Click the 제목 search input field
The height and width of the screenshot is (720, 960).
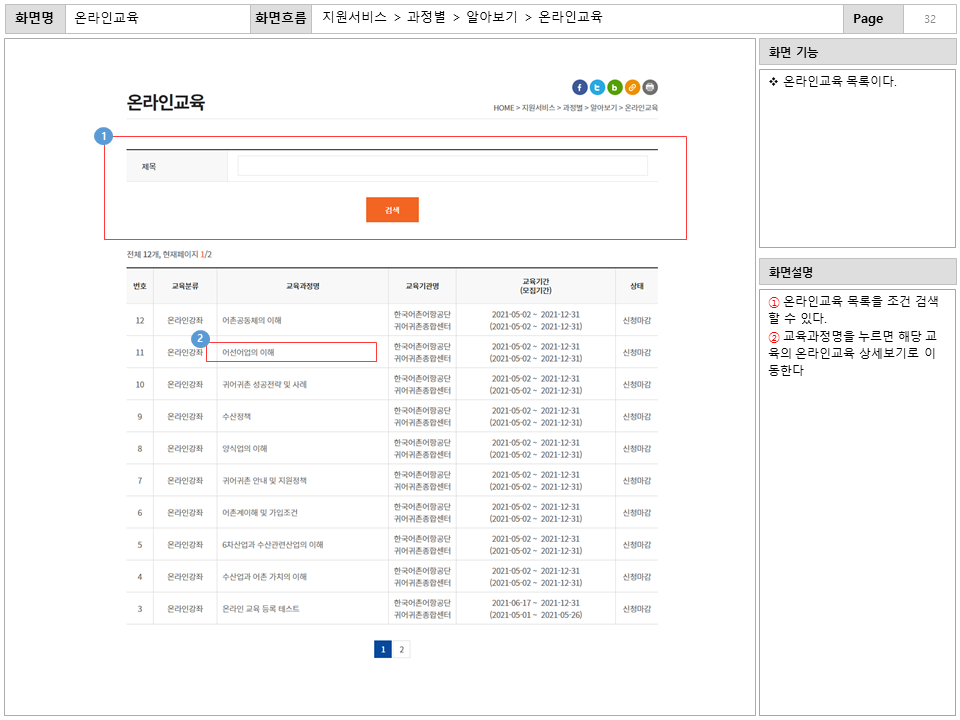pos(442,166)
